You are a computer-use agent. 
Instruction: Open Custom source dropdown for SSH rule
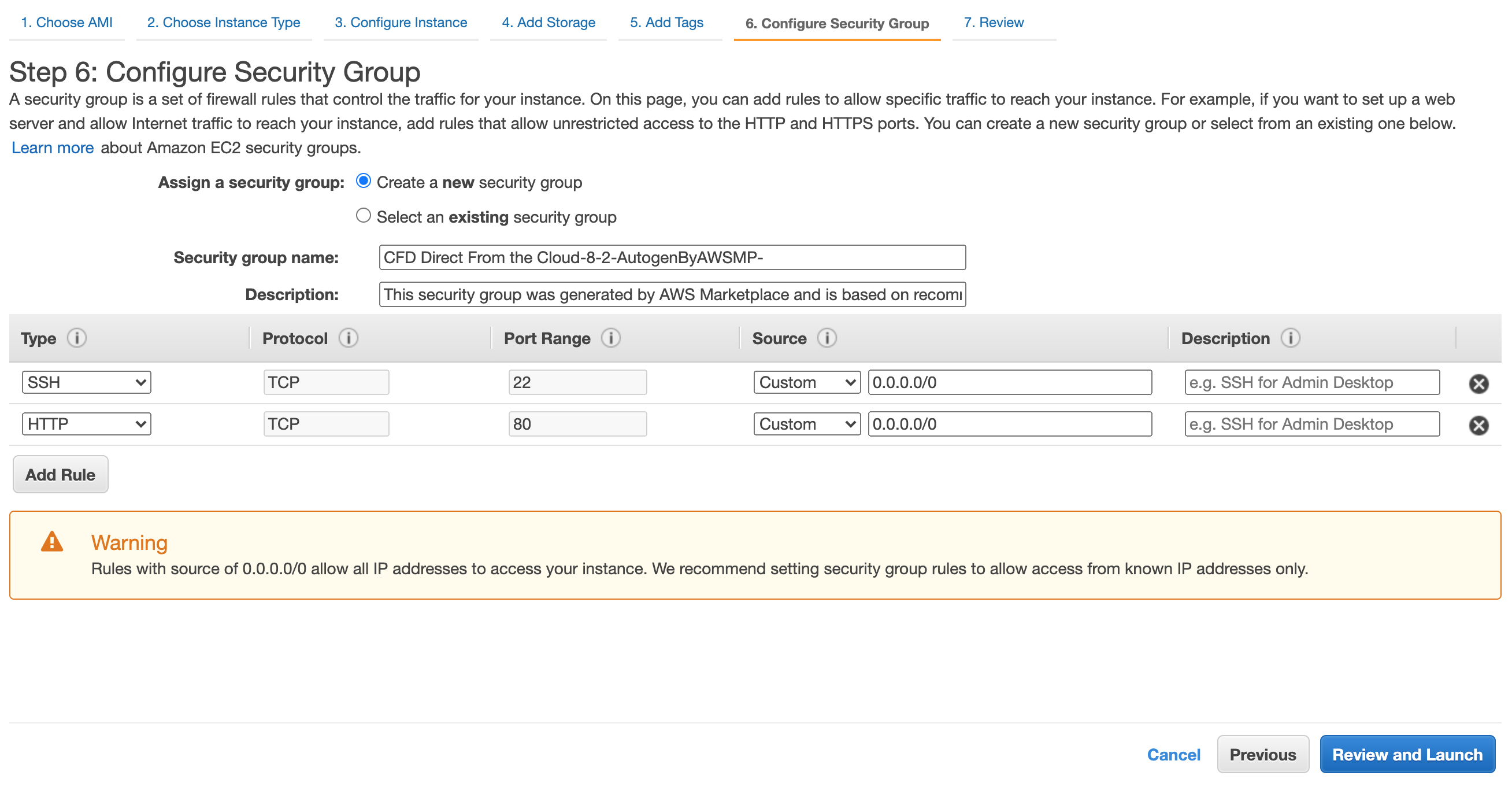tap(806, 382)
